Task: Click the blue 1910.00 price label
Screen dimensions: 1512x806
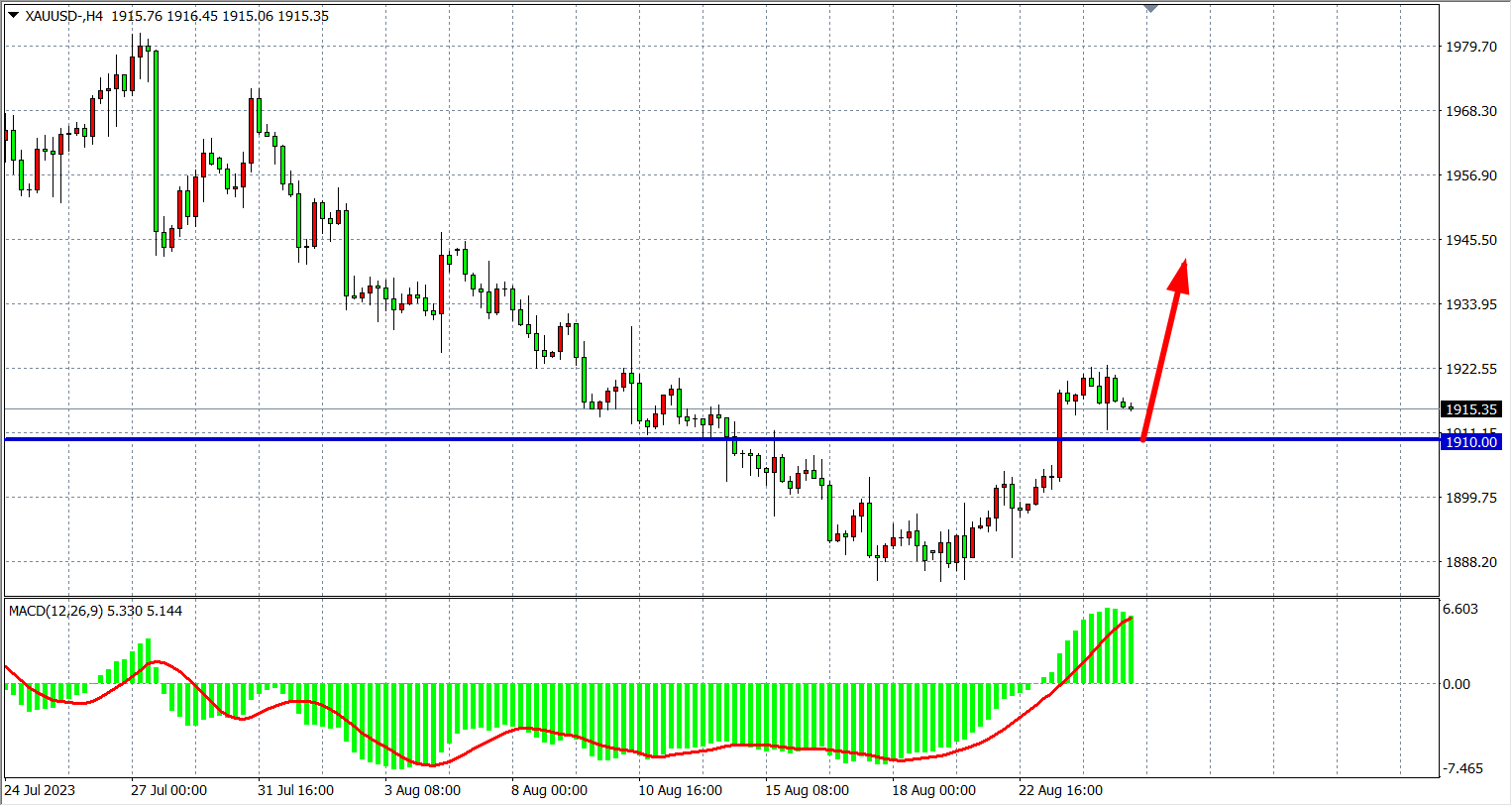Action: 1471,442
